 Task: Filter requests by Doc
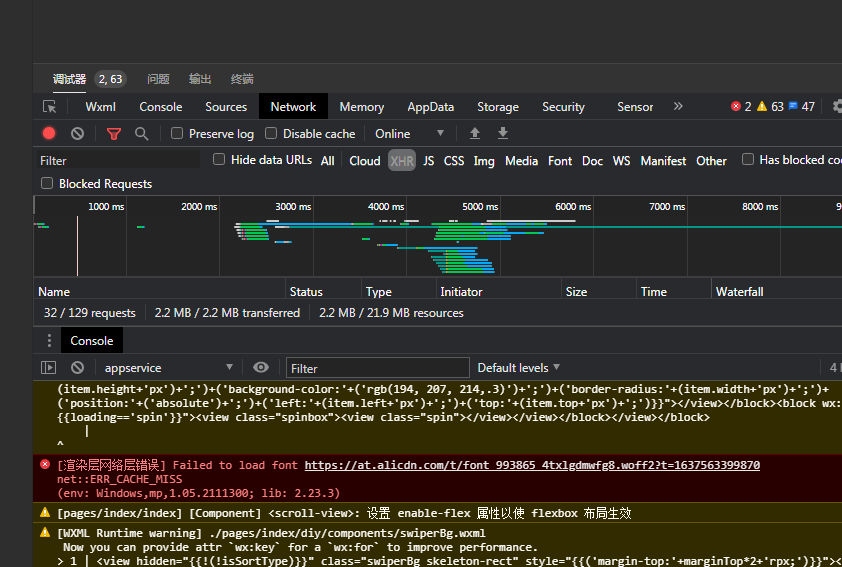(x=592, y=161)
